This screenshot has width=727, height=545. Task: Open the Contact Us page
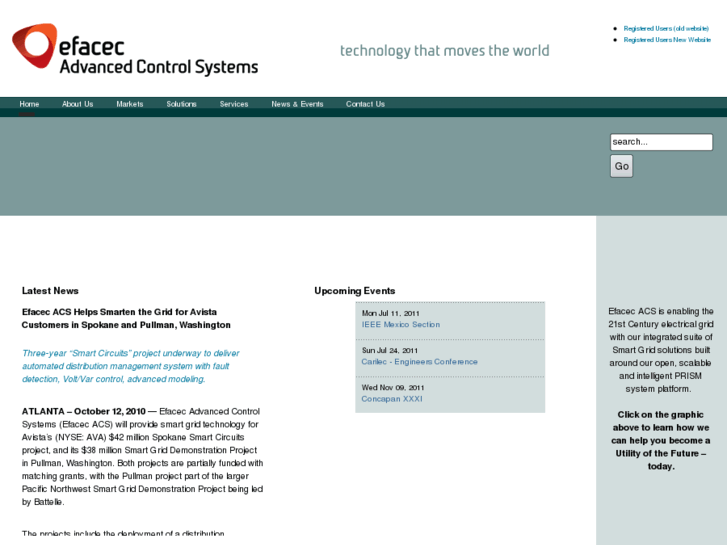[365, 104]
